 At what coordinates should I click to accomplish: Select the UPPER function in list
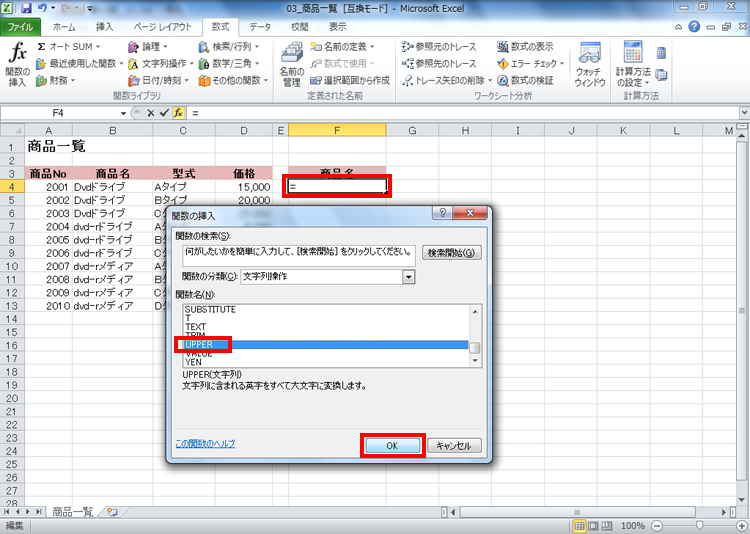coord(326,345)
